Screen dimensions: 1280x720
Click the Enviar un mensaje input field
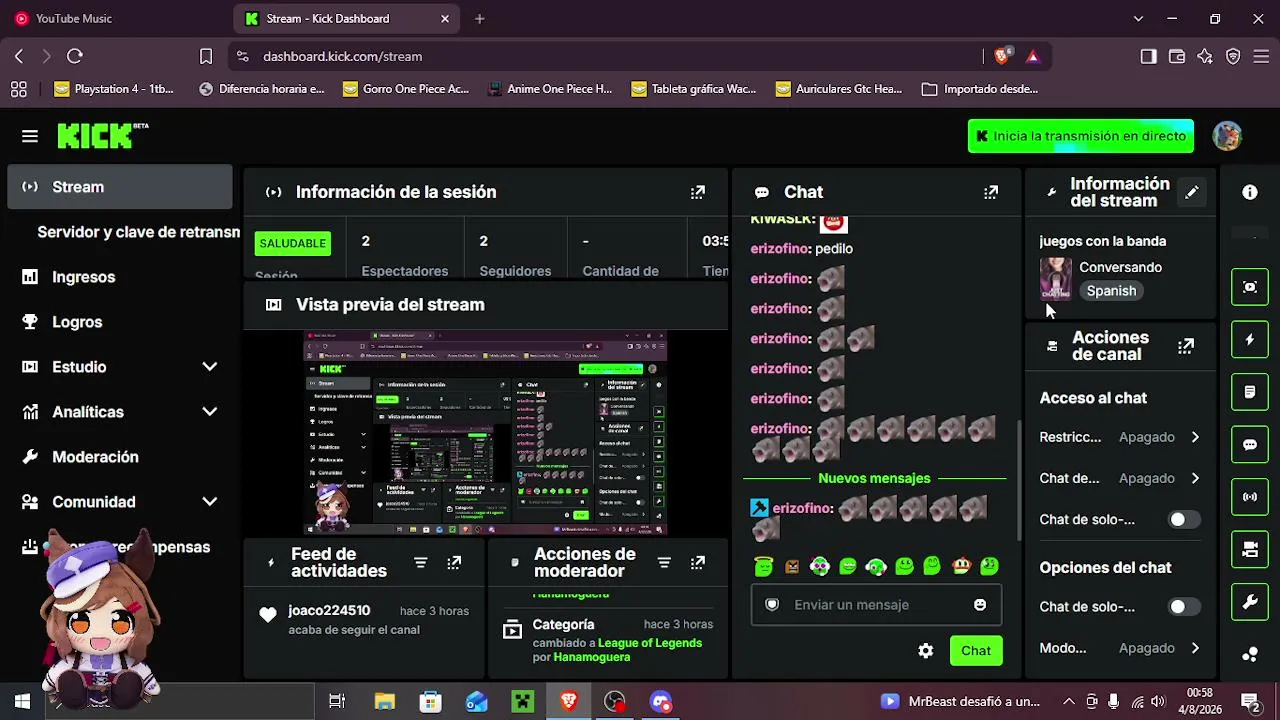pos(876,605)
